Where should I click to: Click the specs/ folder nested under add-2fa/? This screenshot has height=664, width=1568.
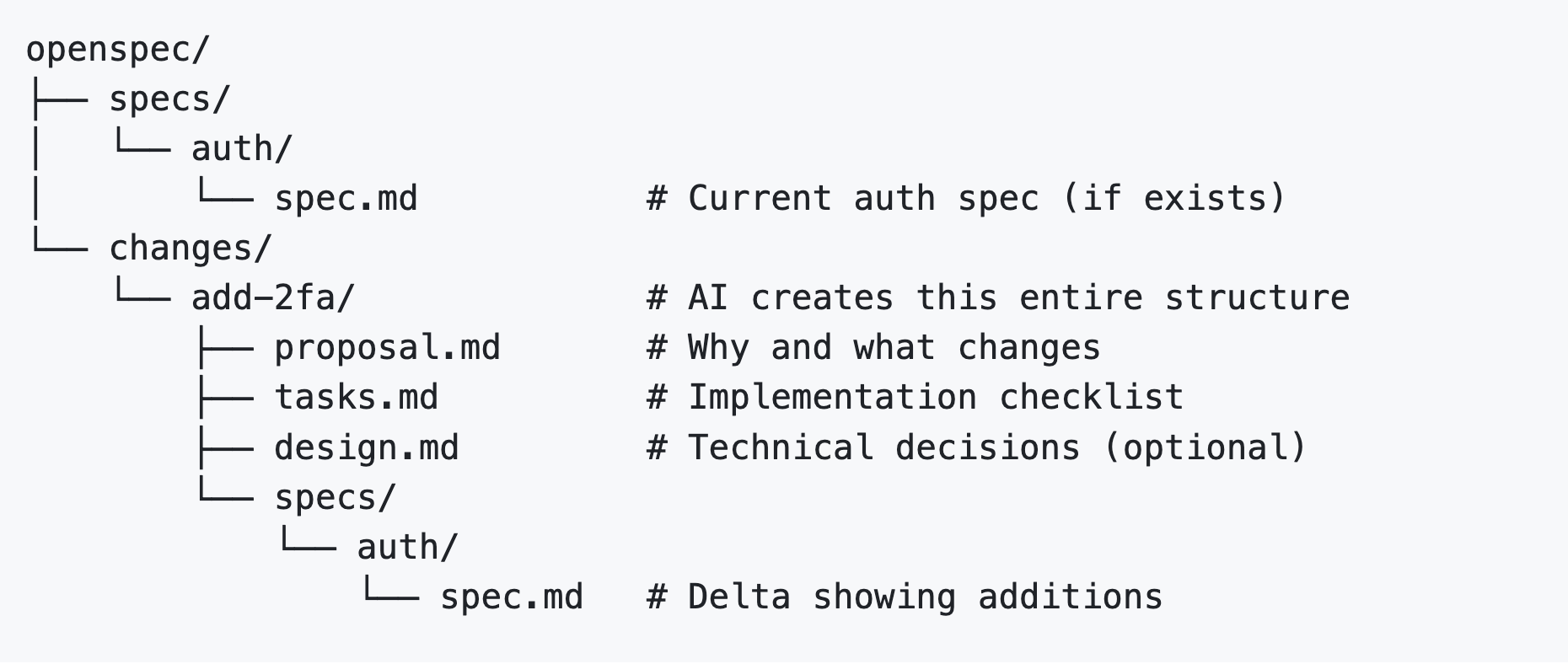(x=335, y=497)
